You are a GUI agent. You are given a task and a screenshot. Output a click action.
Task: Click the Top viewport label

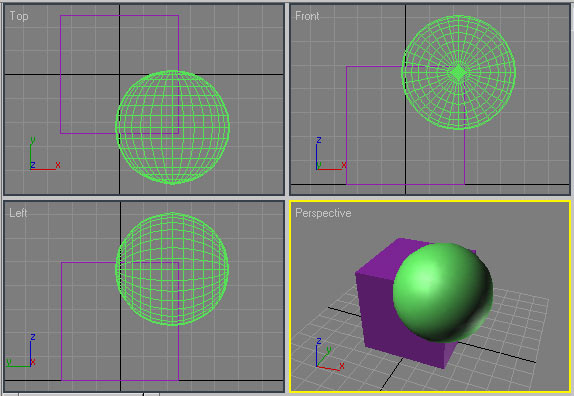click(19, 16)
